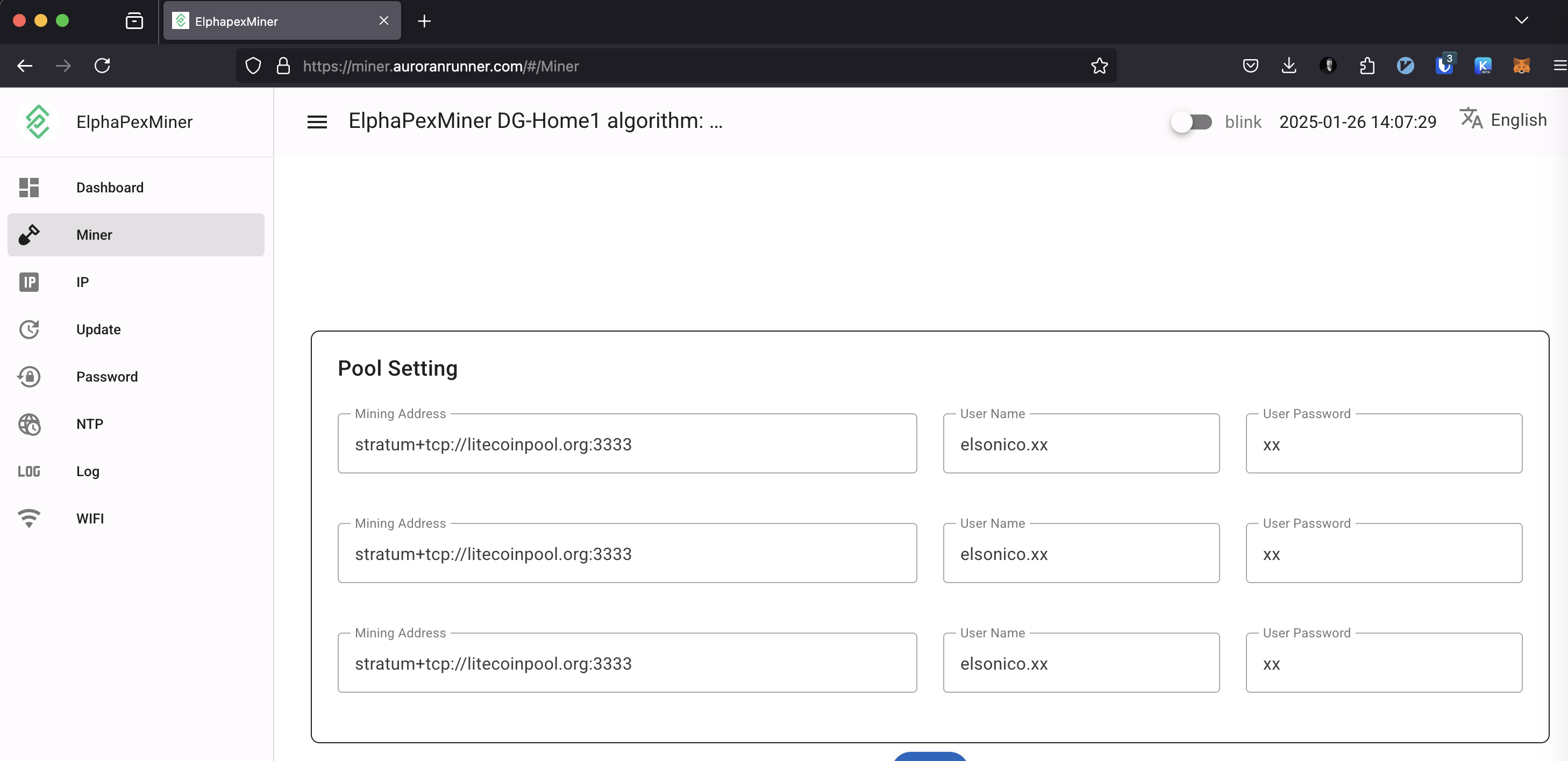Click the date-time 2025-01-26 14:07:29
This screenshot has width=1568, height=761.
(1357, 121)
